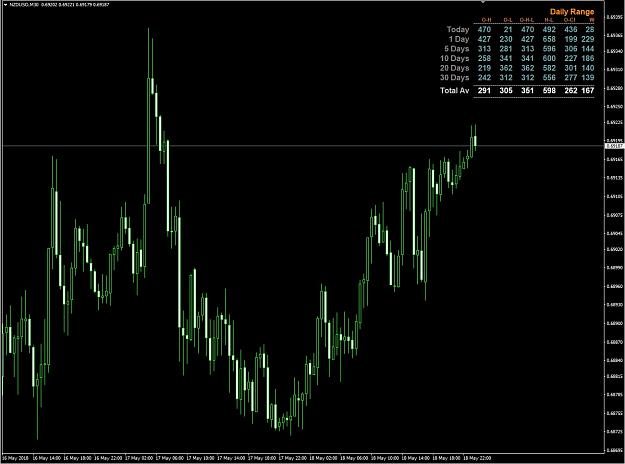Click the chart shift triangle marker at top
625x464 pixels.
point(483,2)
